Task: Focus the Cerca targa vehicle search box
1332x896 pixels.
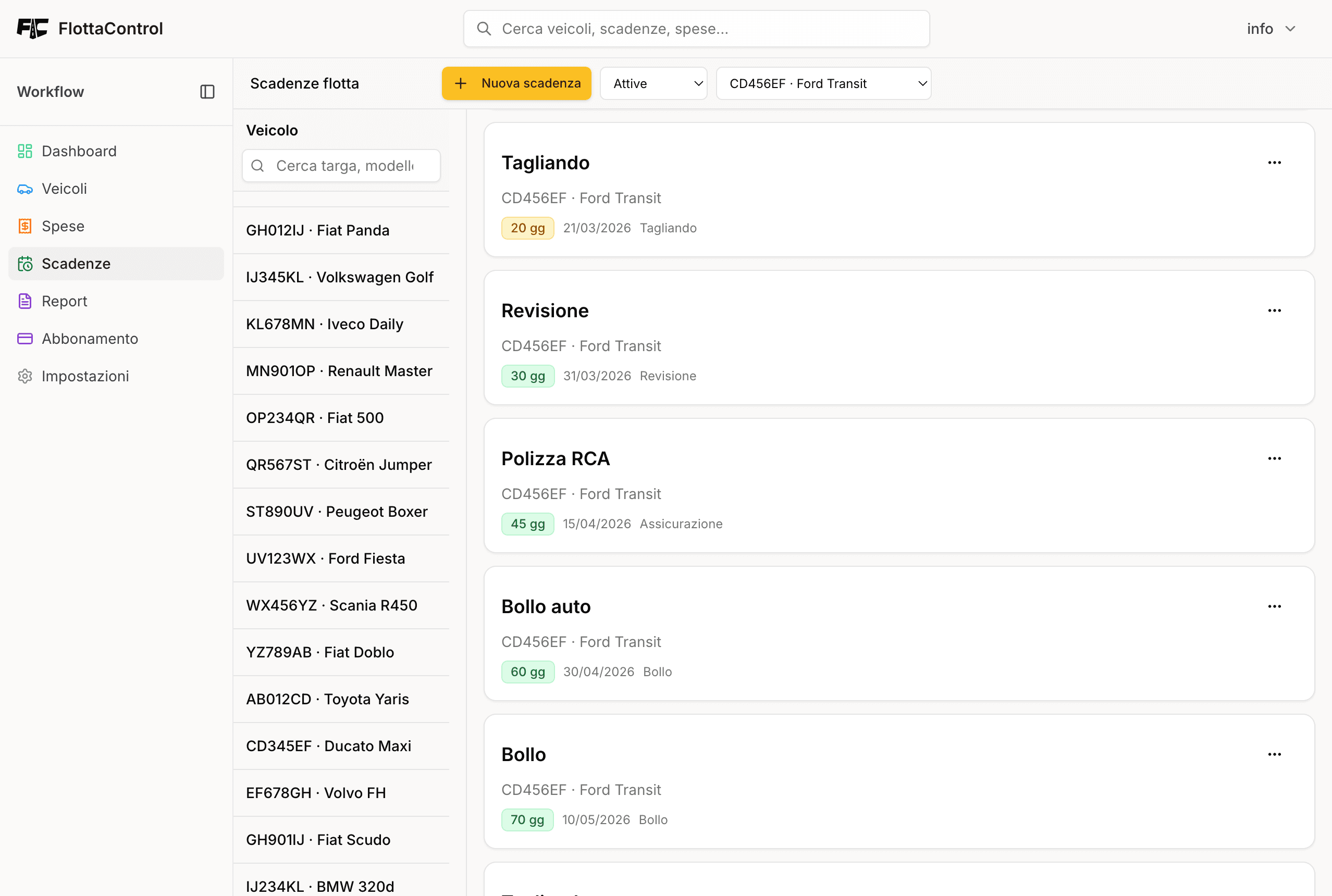Action: [344, 166]
